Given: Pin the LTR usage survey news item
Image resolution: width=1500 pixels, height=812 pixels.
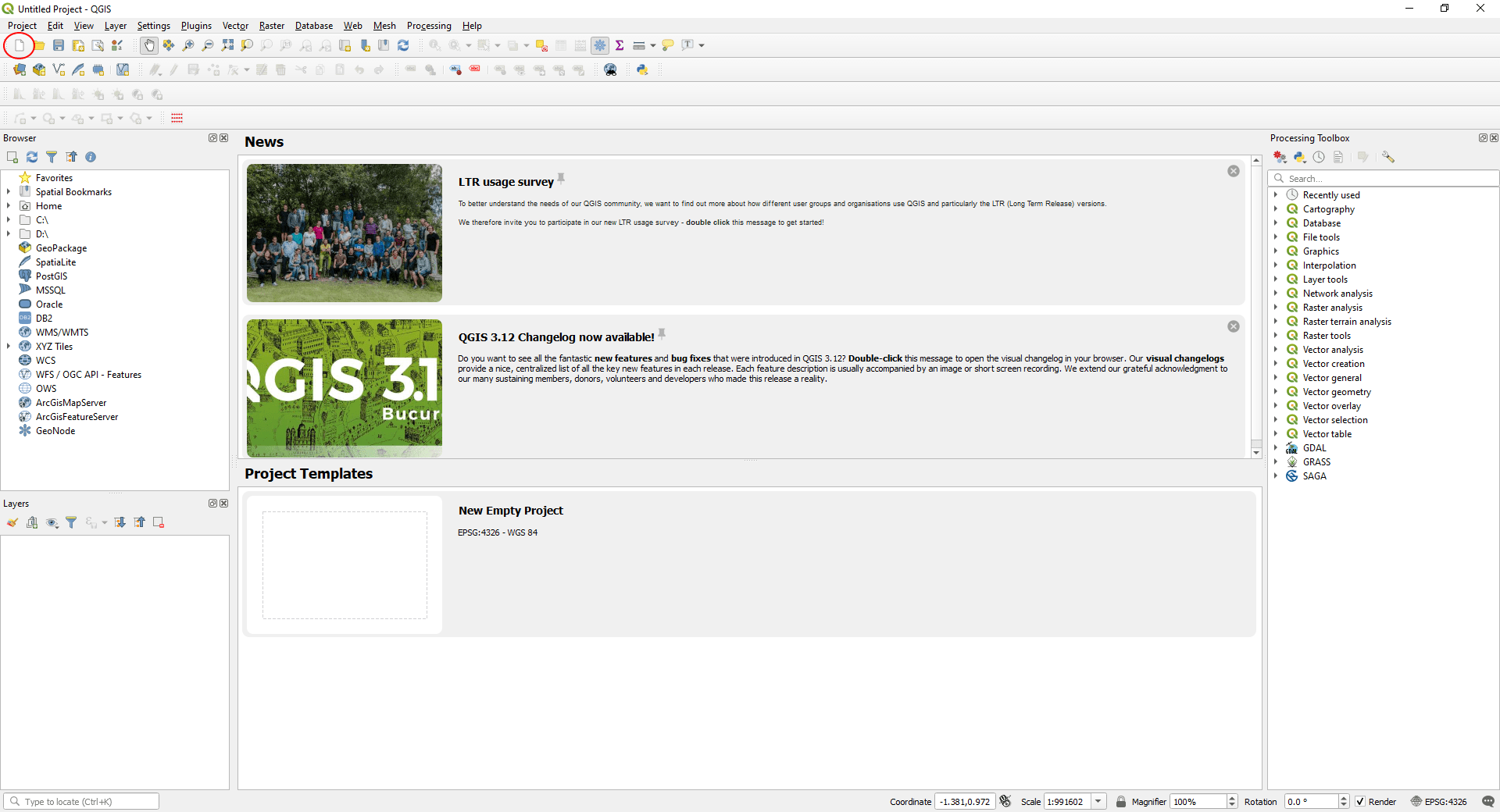Looking at the screenshot, I should pos(561,180).
